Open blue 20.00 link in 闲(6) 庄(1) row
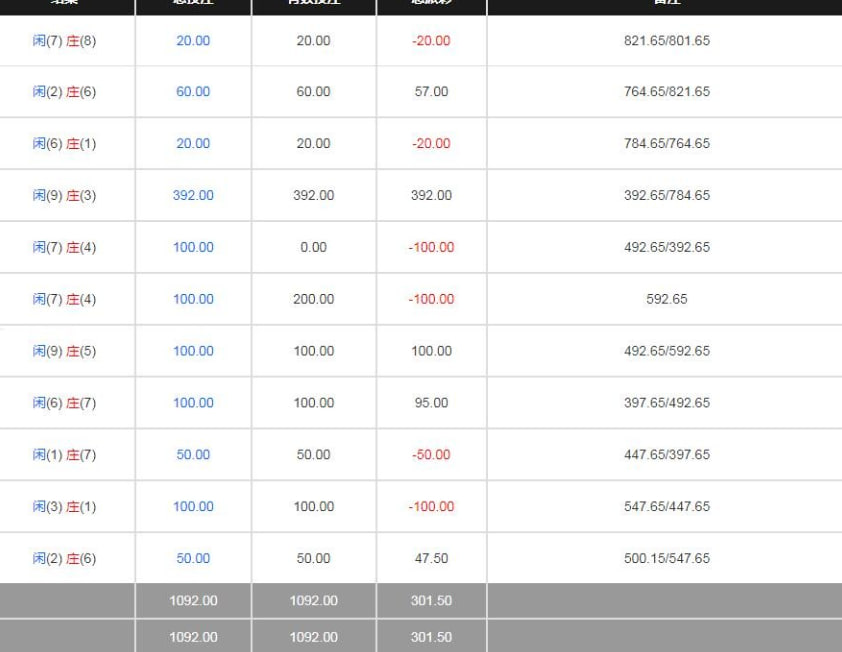The height and width of the screenshot is (652, 842). pyautogui.click(x=193, y=144)
